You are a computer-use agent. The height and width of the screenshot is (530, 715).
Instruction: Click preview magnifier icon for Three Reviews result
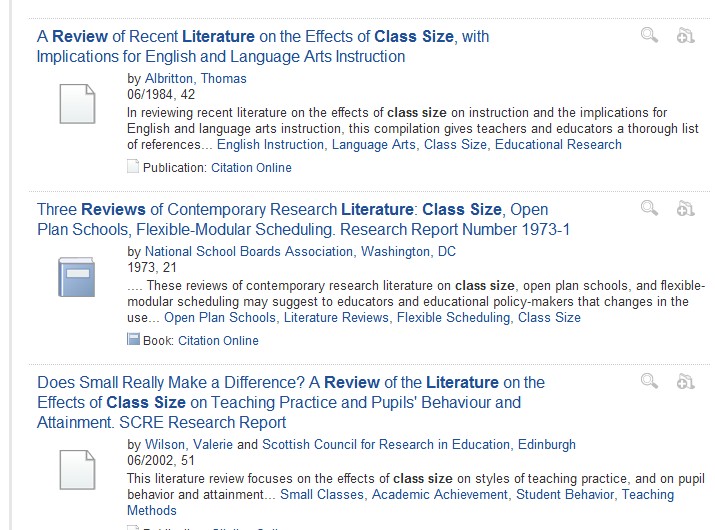(650, 209)
